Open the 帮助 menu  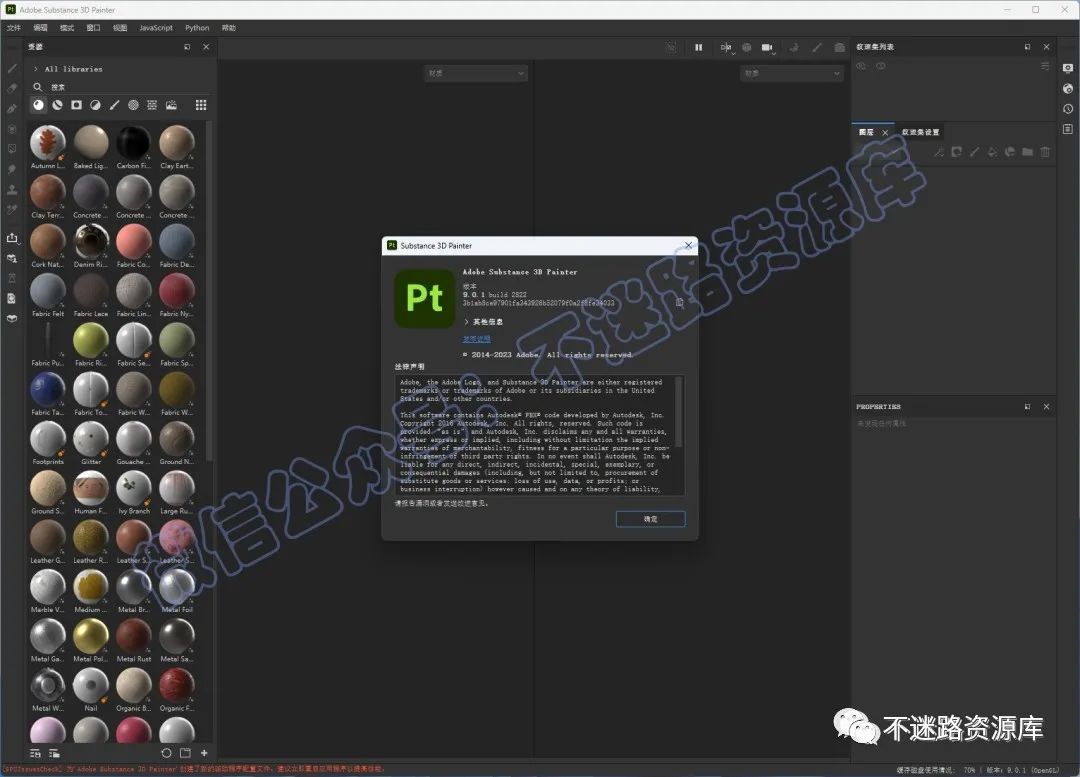(x=229, y=28)
